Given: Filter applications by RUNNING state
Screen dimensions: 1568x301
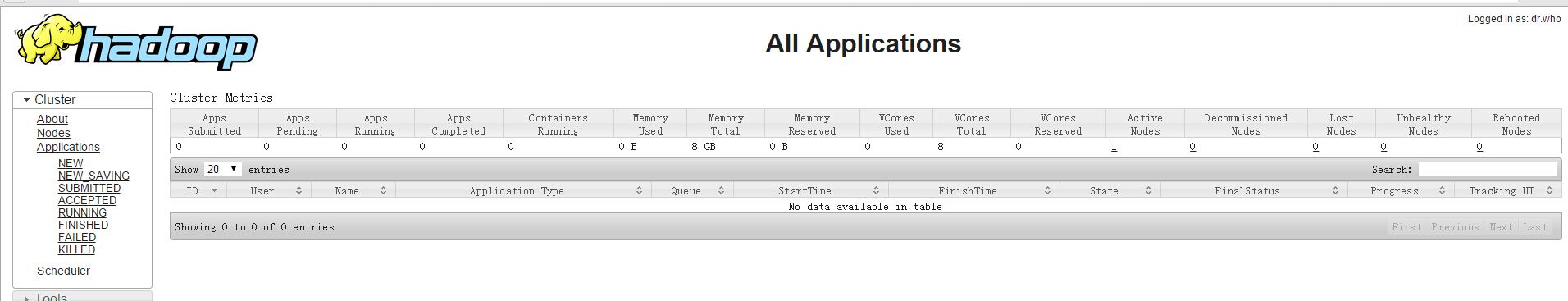Looking at the screenshot, I should click(82, 212).
